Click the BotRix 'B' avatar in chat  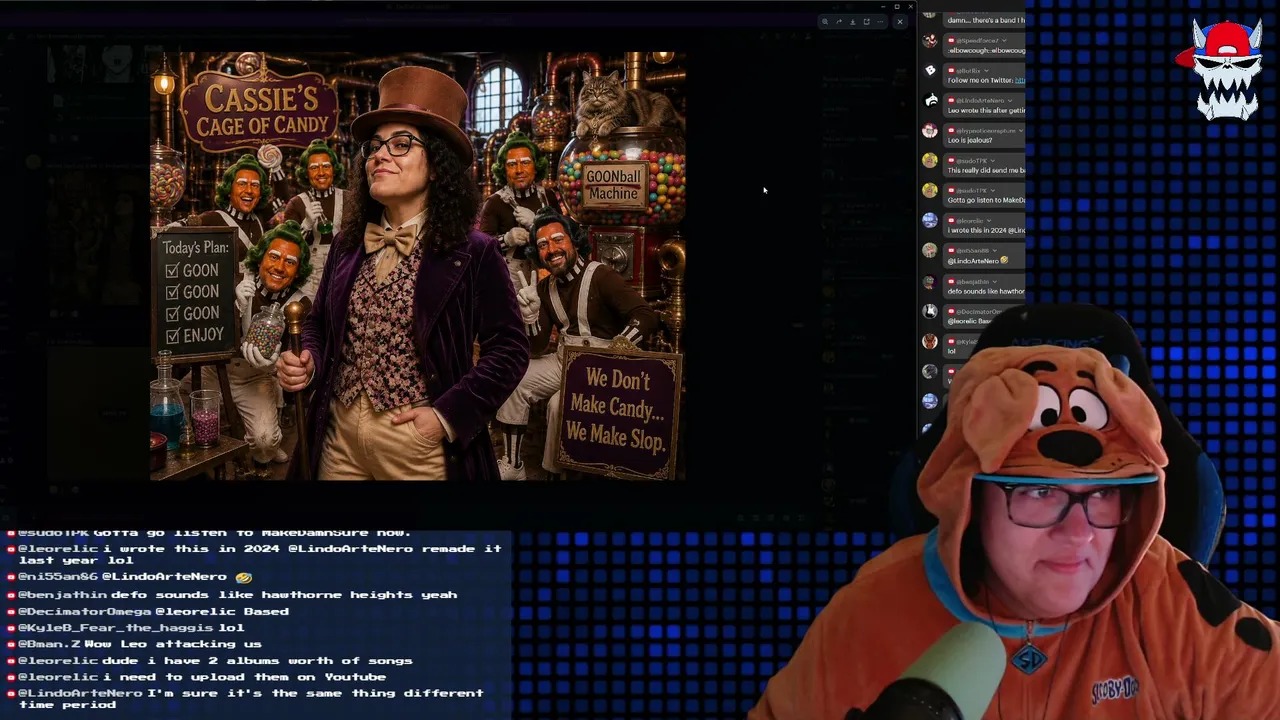(x=930, y=71)
